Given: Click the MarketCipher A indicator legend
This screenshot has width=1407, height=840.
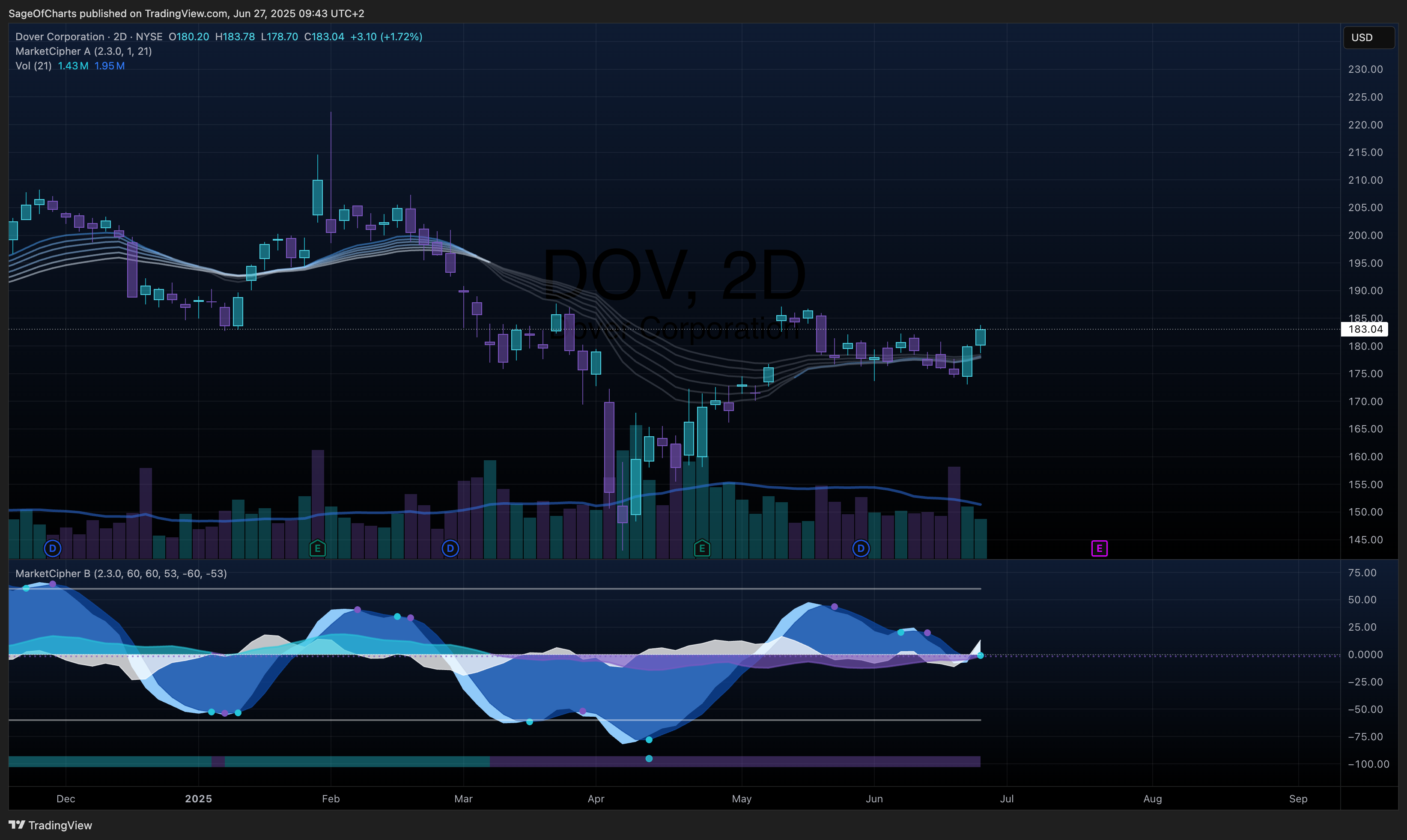Looking at the screenshot, I should pyautogui.click(x=83, y=51).
